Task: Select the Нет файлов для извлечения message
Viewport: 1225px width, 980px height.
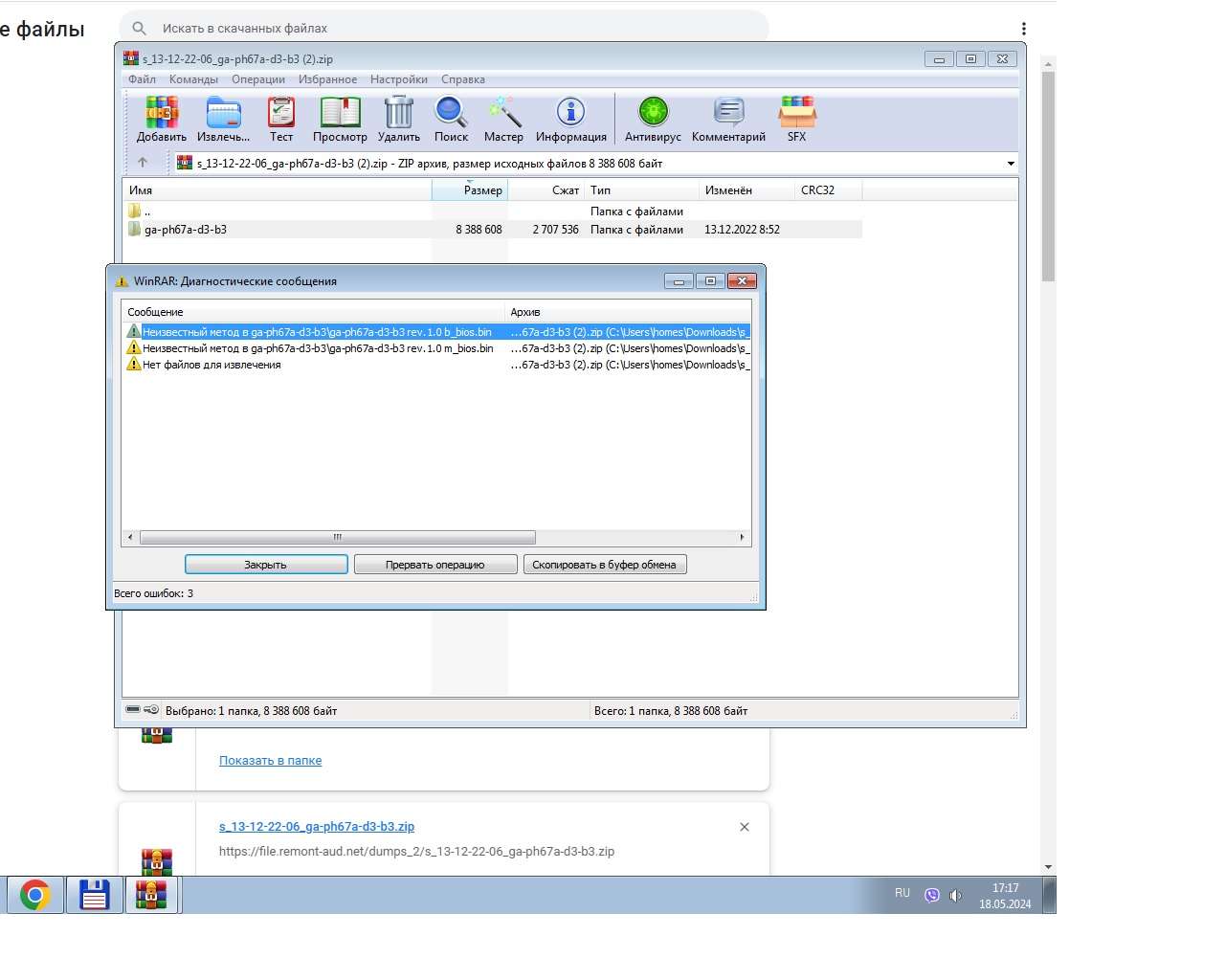Action: [x=437, y=365]
